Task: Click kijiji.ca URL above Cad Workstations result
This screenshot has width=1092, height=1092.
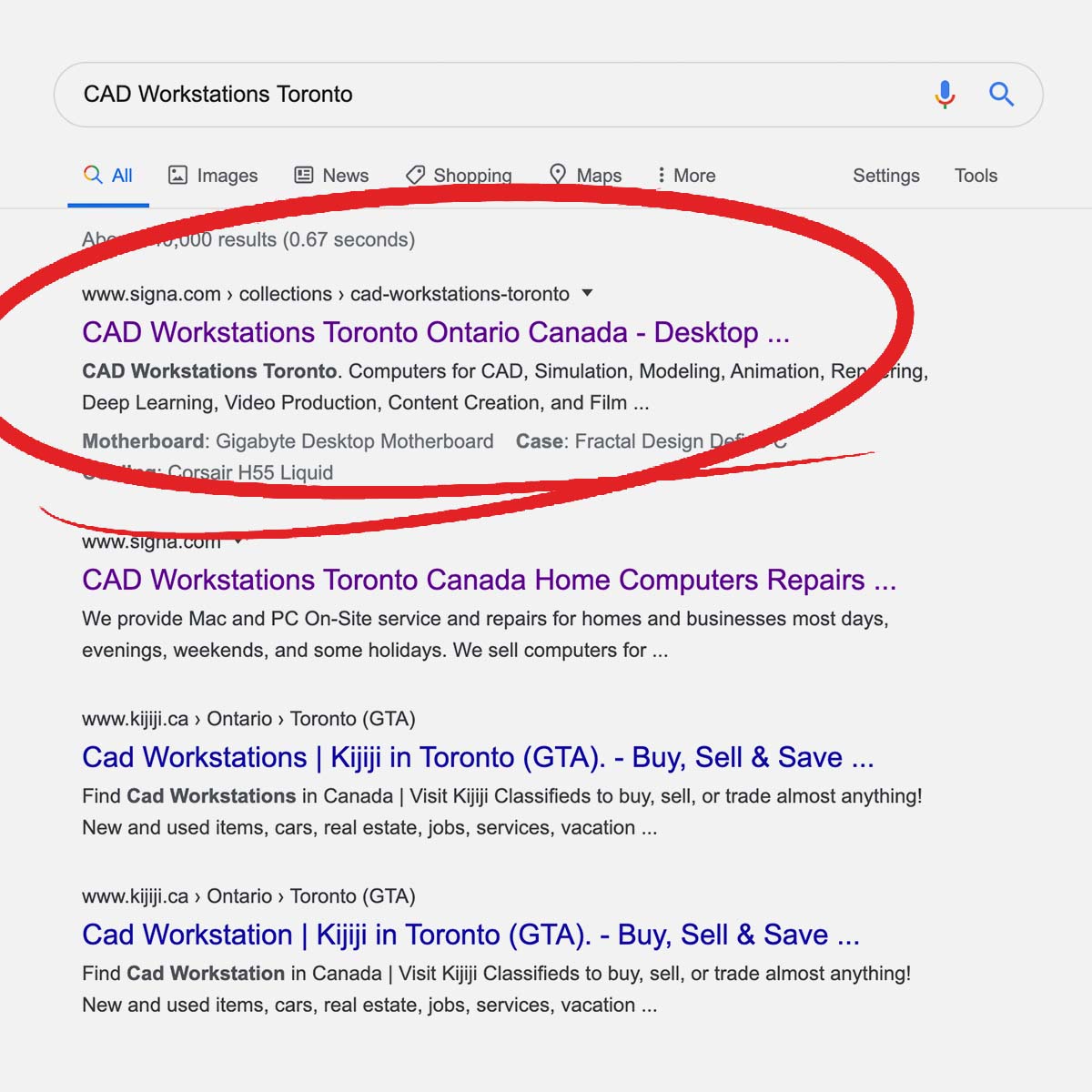Action: (248, 719)
